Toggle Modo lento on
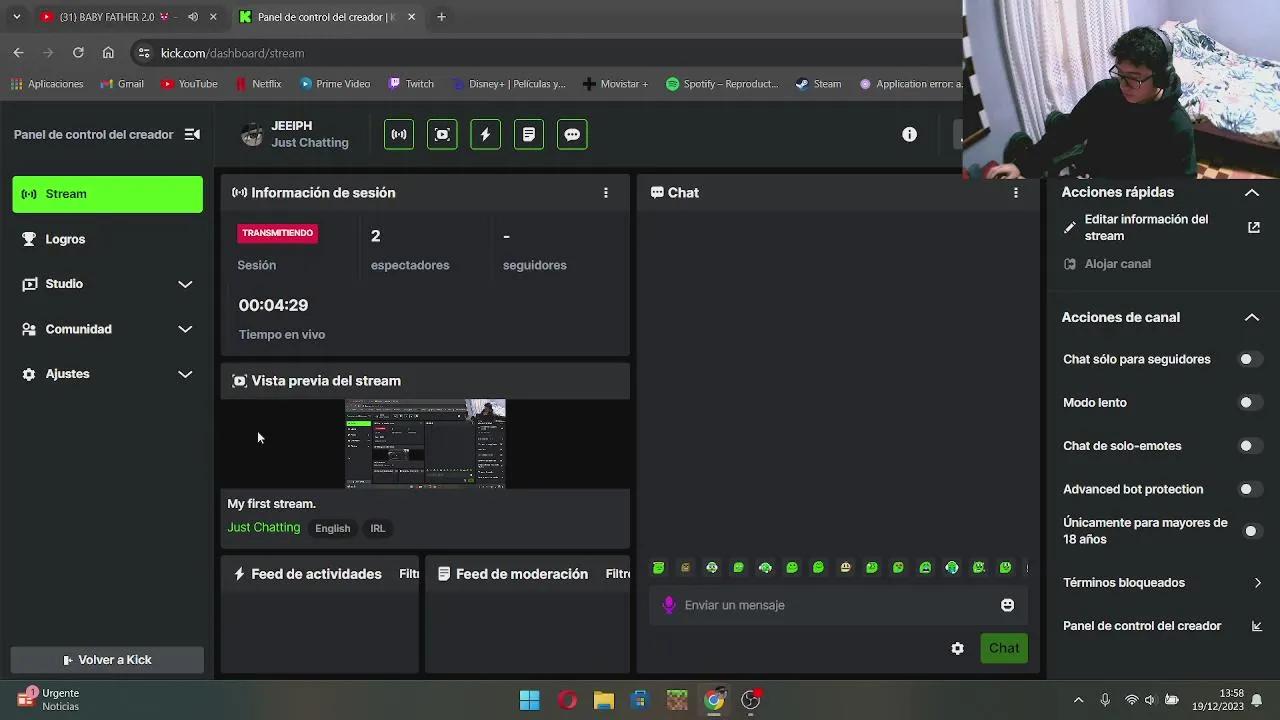This screenshot has height=720, width=1280. point(1248,403)
